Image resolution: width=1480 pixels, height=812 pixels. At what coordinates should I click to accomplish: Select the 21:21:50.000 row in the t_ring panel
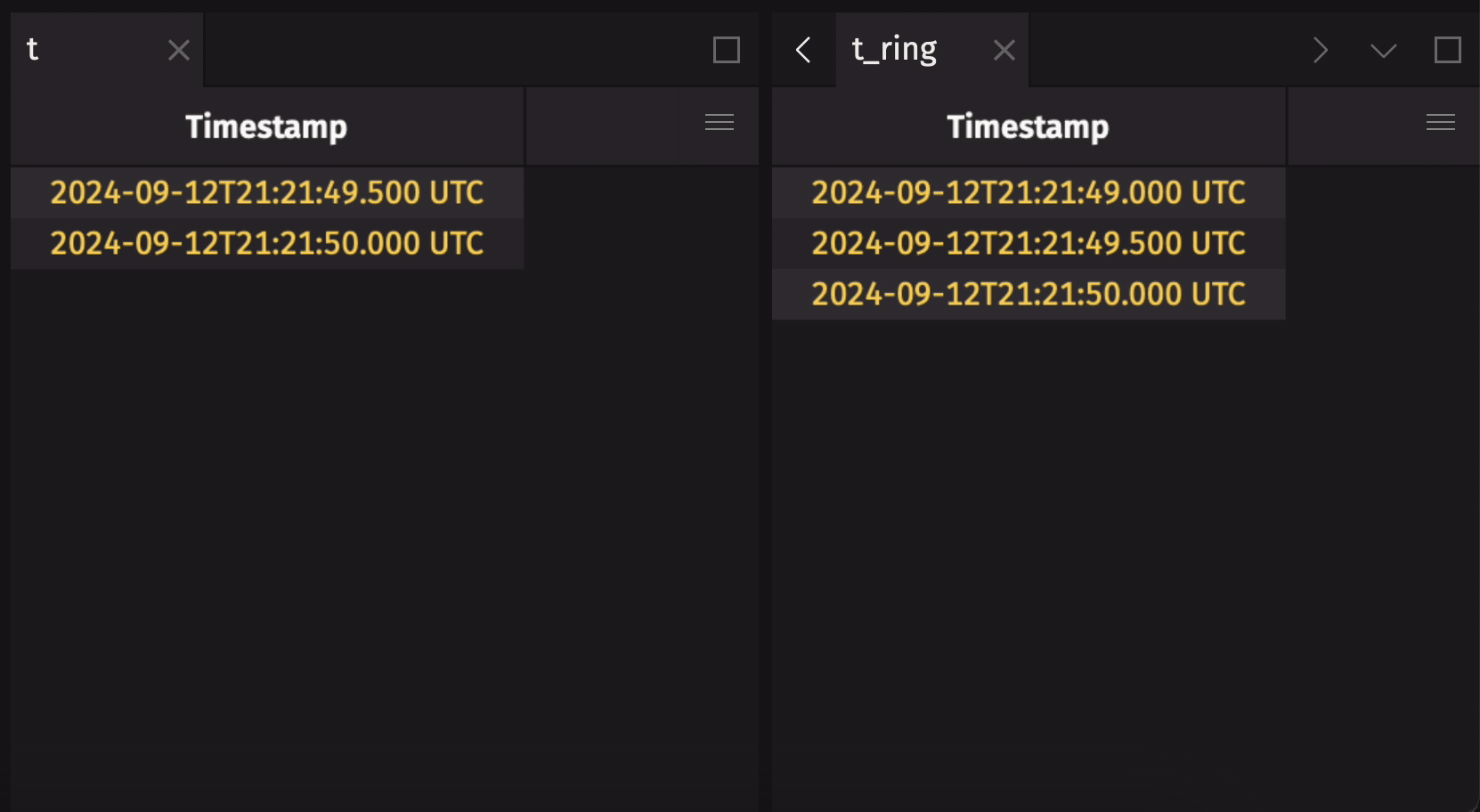pyautogui.click(x=1029, y=294)
